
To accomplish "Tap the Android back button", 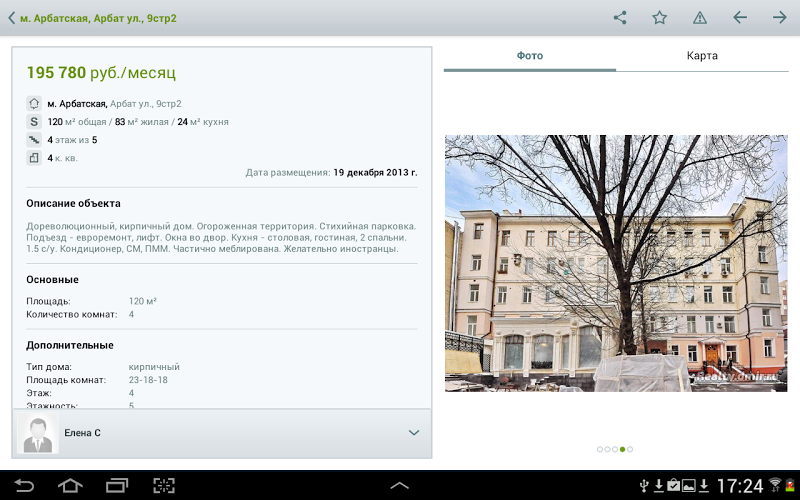I will point(23,485).
